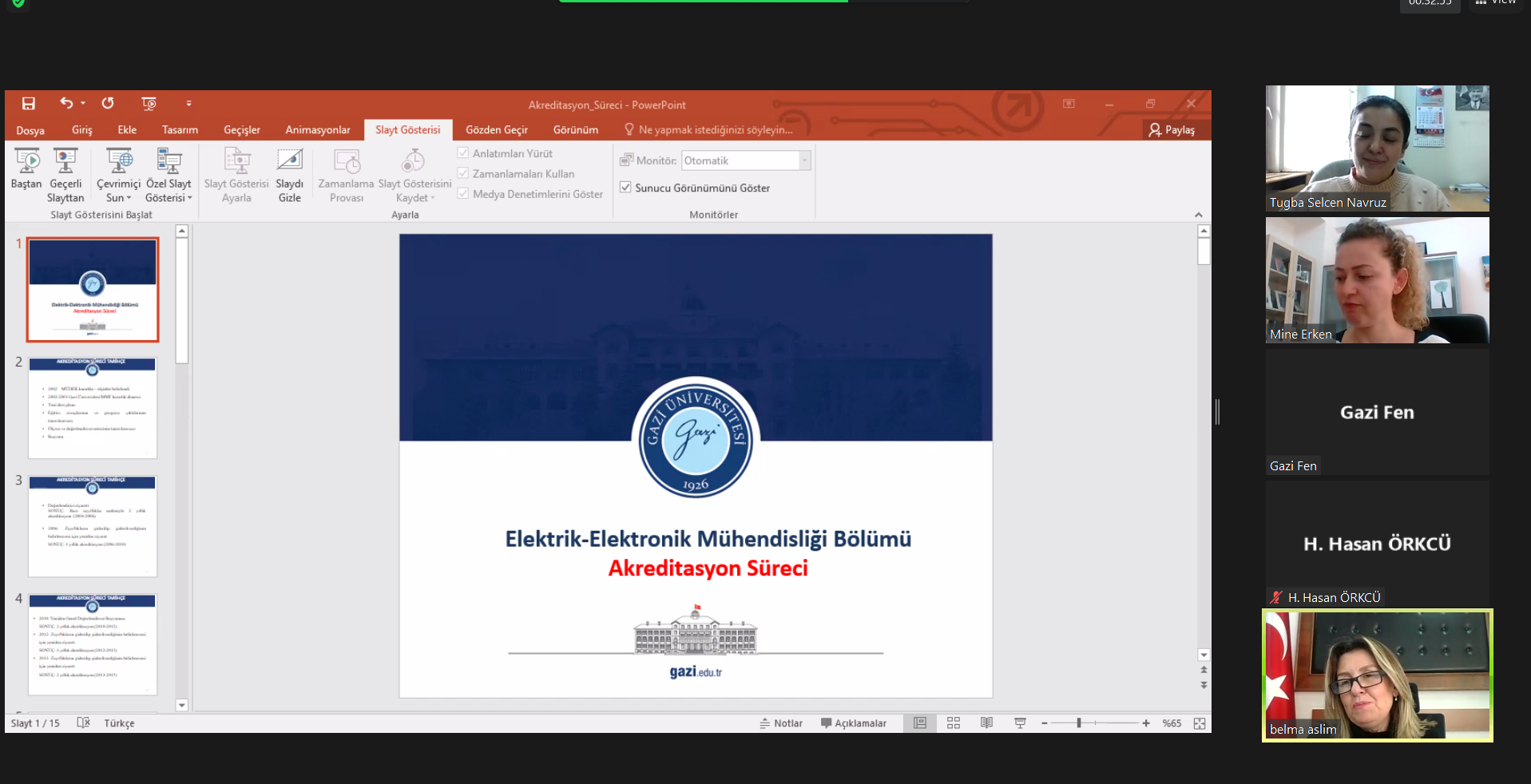Go to next slide double-arrow

click(x=1204, y=685)
